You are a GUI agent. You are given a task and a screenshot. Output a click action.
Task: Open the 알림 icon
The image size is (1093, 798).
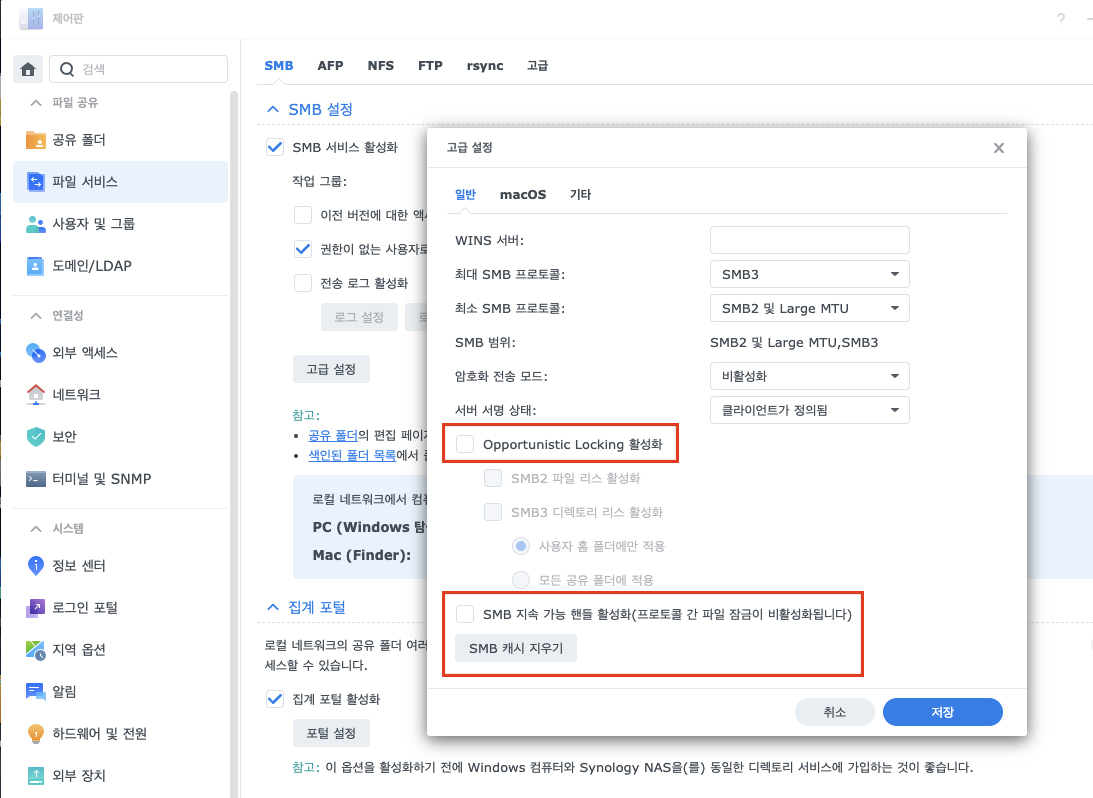click(36, 691)
